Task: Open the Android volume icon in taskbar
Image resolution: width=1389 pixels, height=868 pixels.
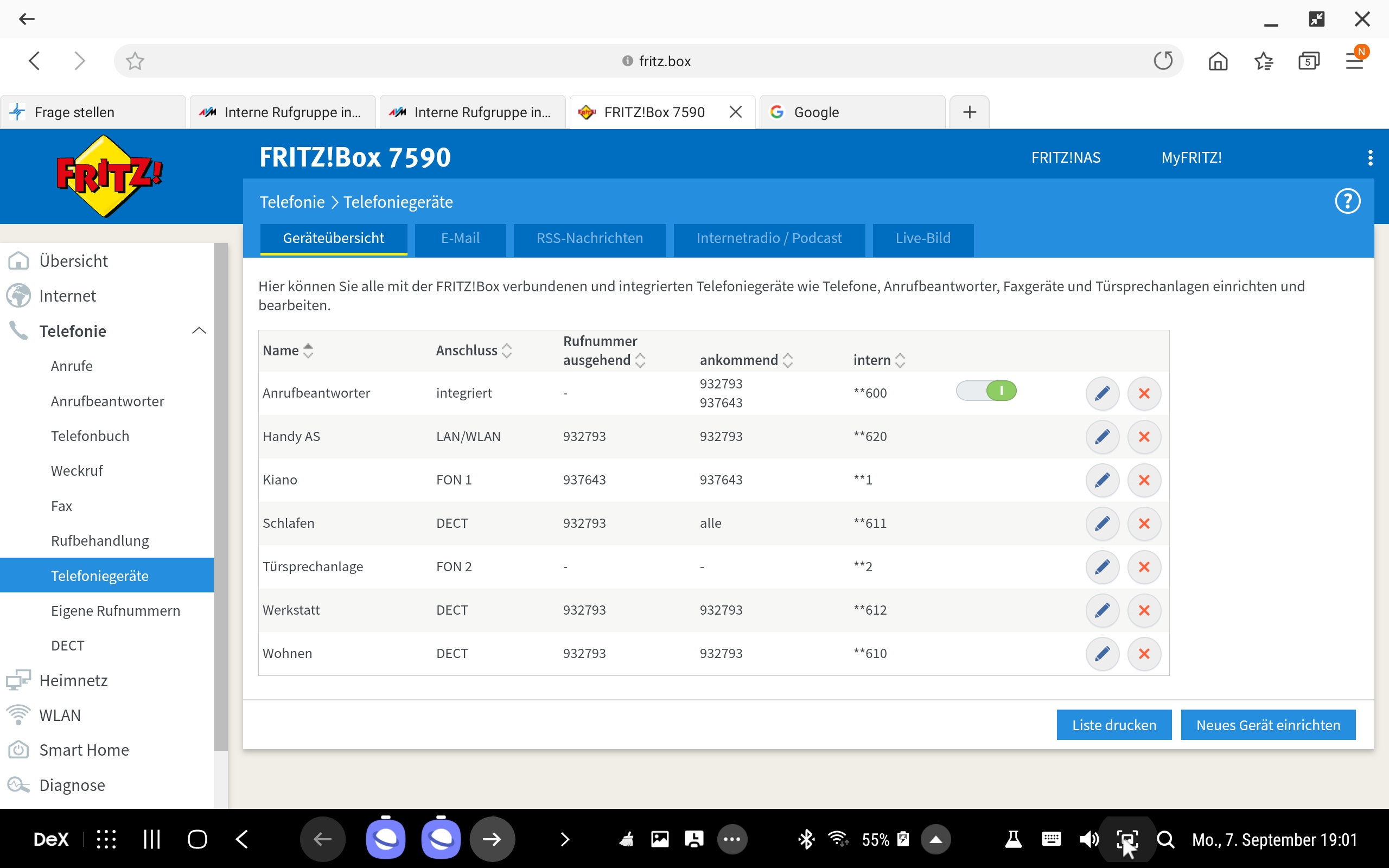Action: (x=1088, y=839)
